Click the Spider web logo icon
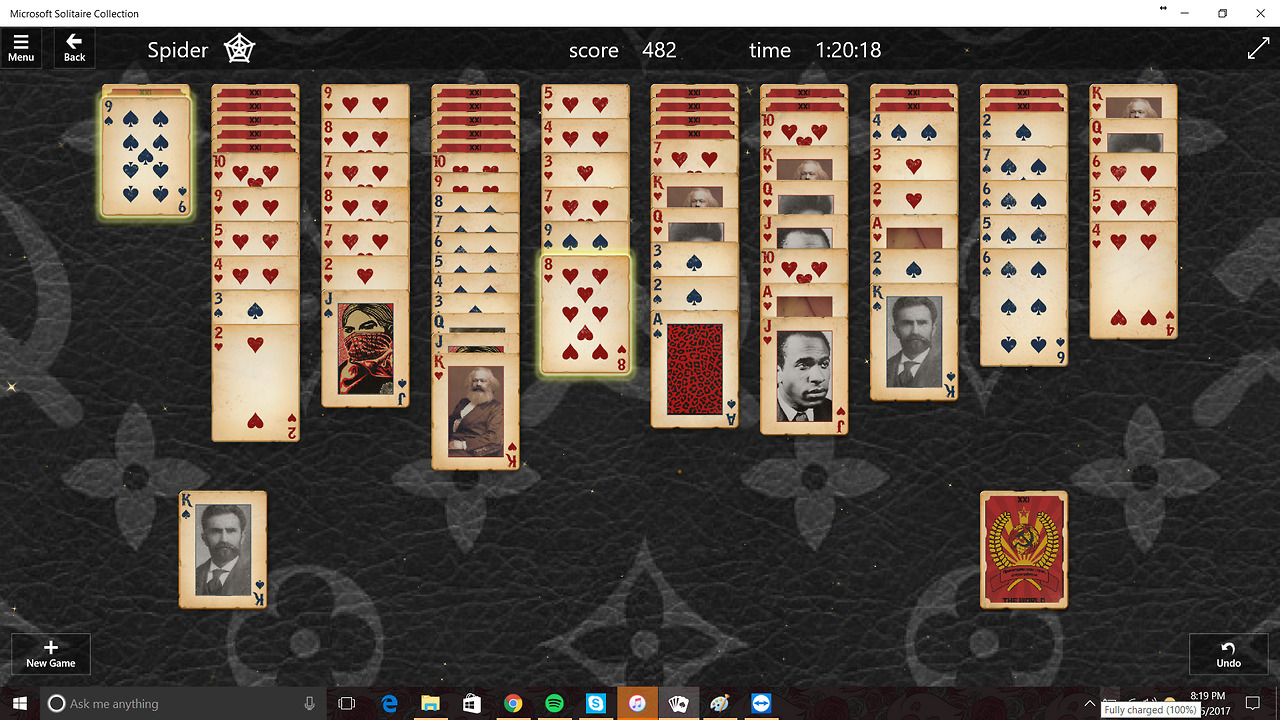The height and width of the screenshot is (720, 1280). (239, 49)
